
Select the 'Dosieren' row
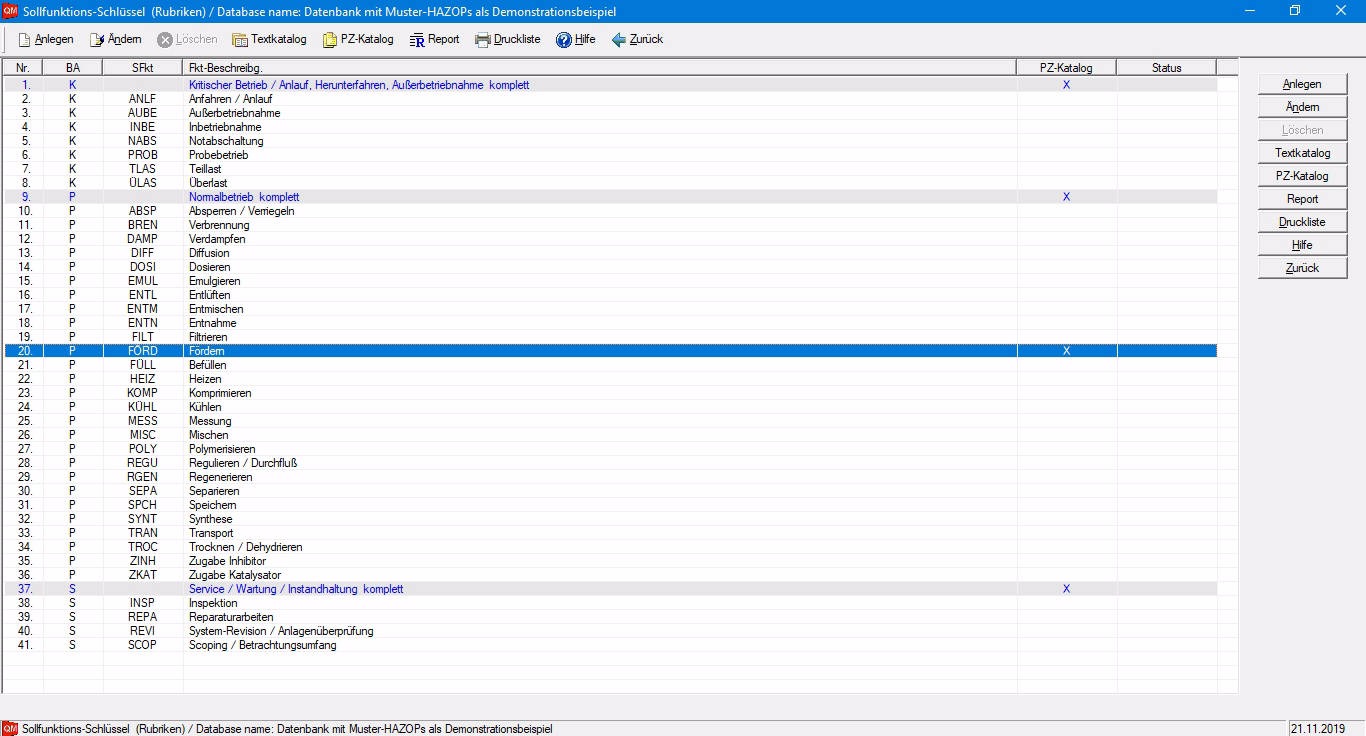click(610, 267)
